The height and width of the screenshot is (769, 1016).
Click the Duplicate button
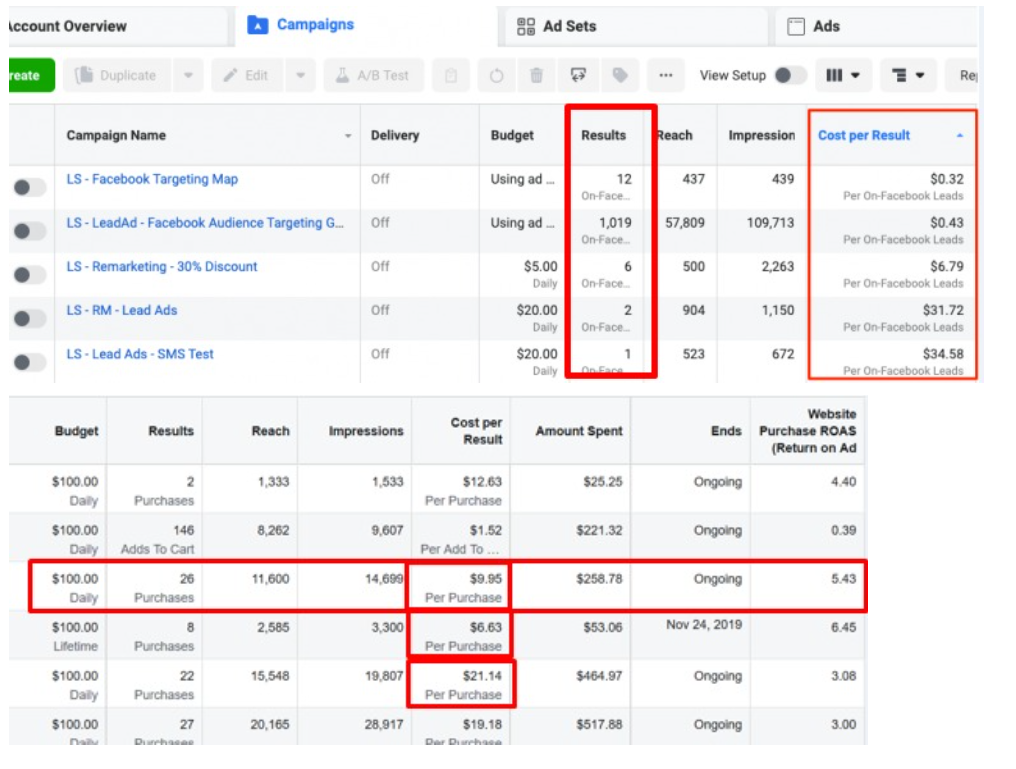pos(117,75)
